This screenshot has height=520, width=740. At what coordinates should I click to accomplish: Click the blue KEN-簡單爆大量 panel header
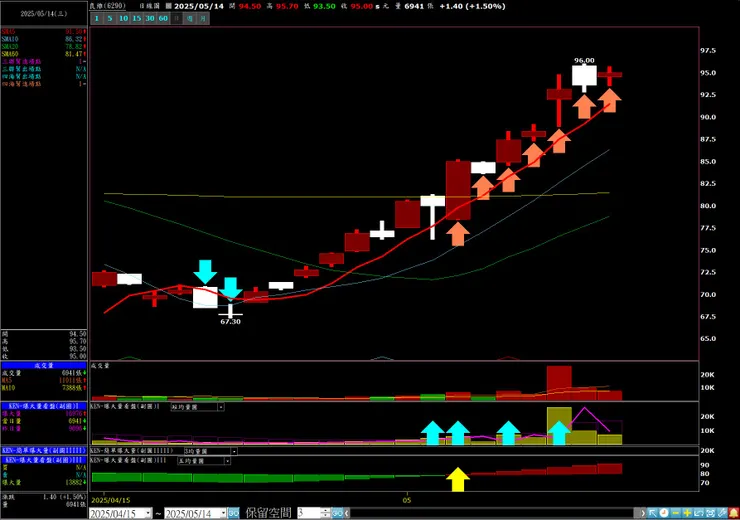[x=44, y=451]
